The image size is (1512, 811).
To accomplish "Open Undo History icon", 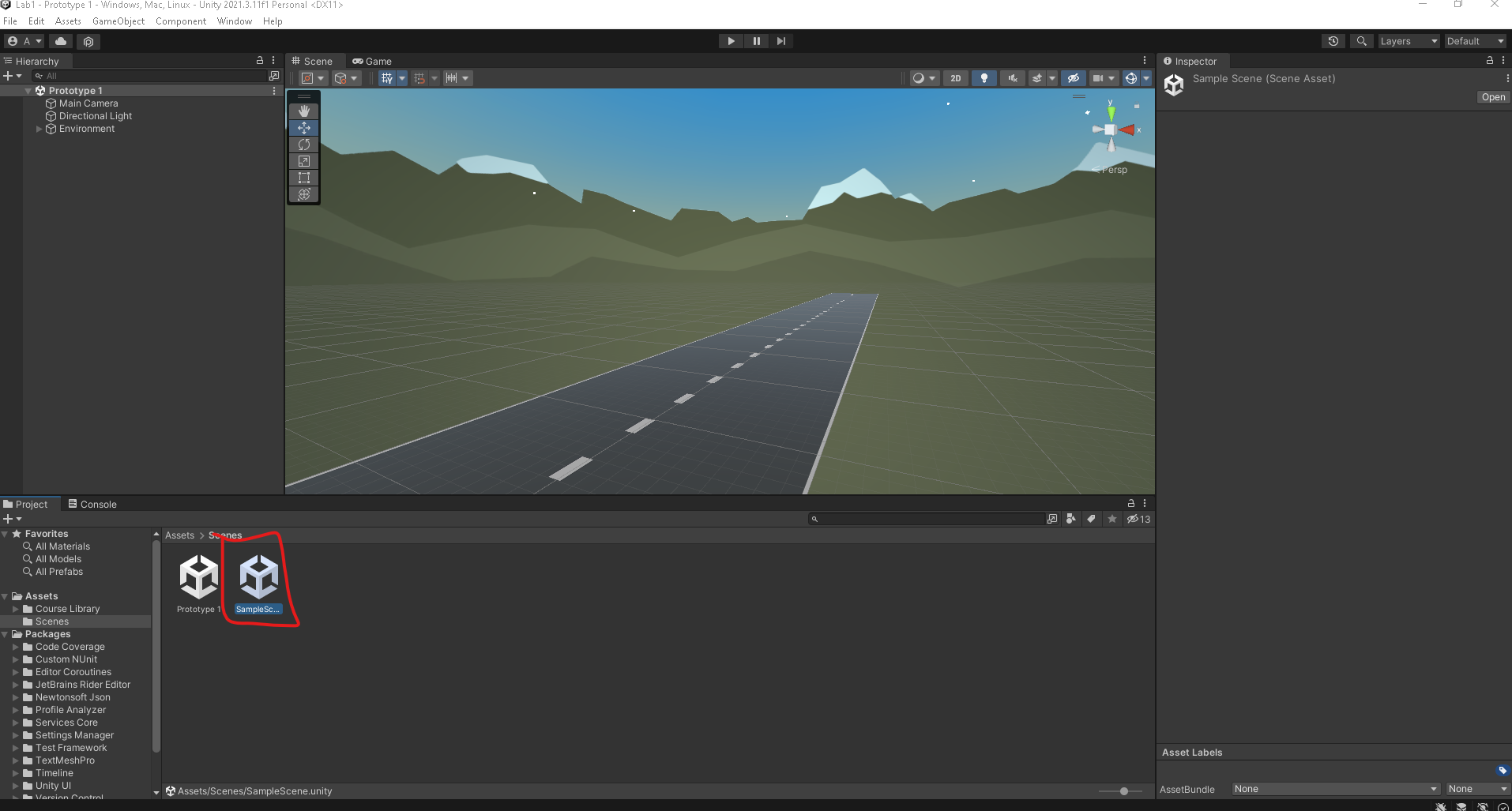I will pyautogui.click(x=1333, y=41).
